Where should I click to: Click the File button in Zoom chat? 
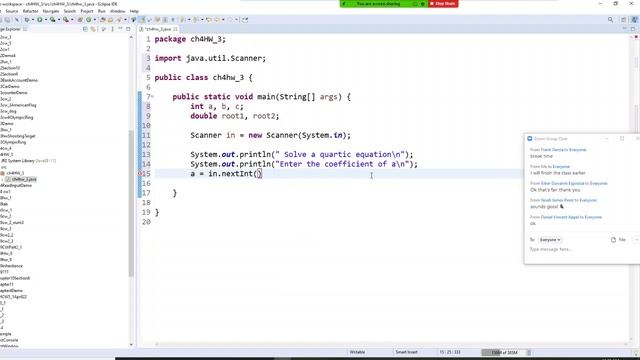pos(618,240)
